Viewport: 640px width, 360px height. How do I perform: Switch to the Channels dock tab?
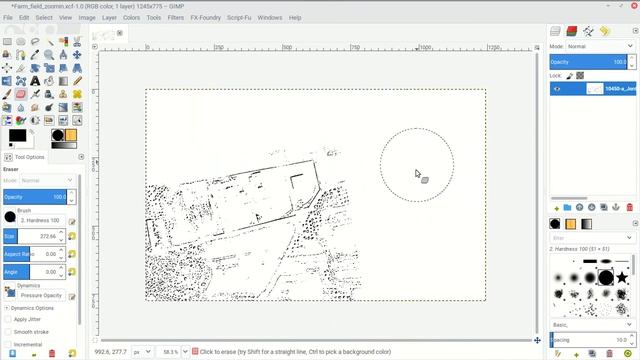tap(571, 31)
